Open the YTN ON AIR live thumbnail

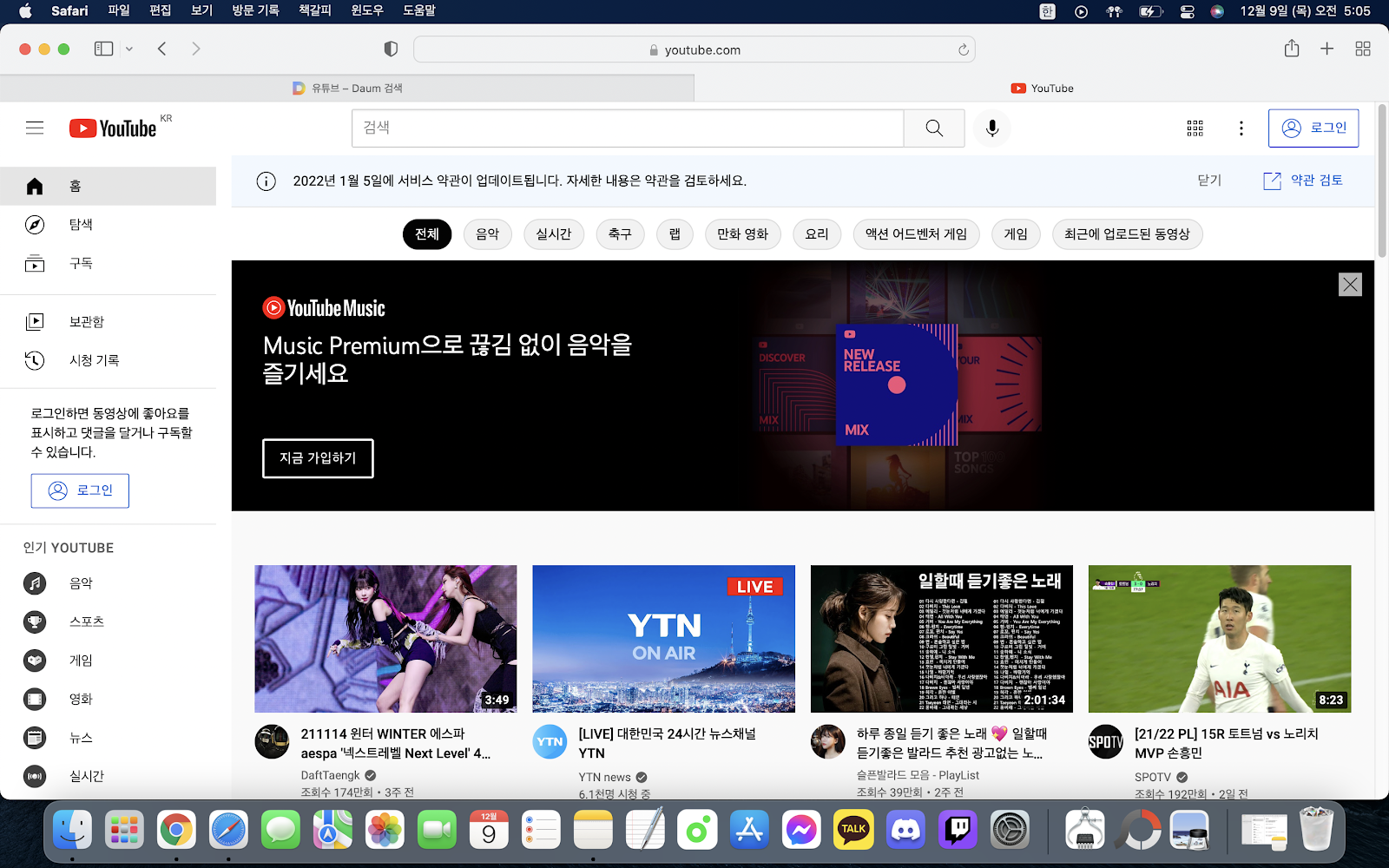click(x=664, y=639)
